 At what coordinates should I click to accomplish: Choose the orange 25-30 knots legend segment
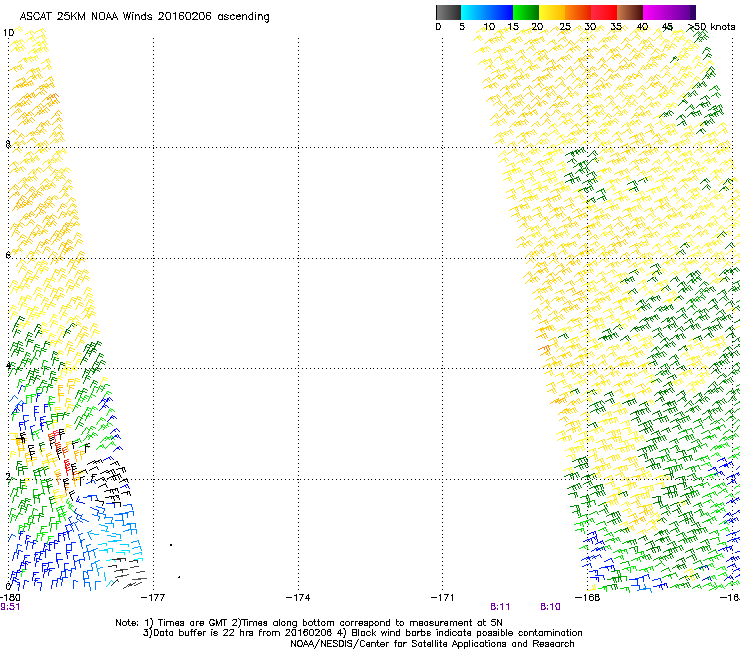(x=578, y=12)
